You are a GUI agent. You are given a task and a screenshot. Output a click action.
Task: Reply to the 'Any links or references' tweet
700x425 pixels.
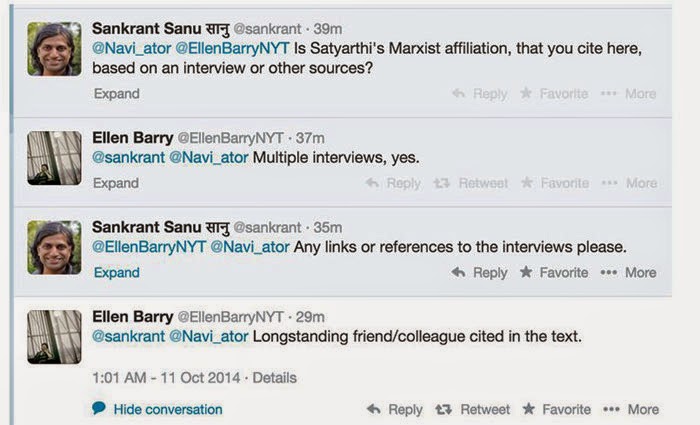[x=480, y=272]
